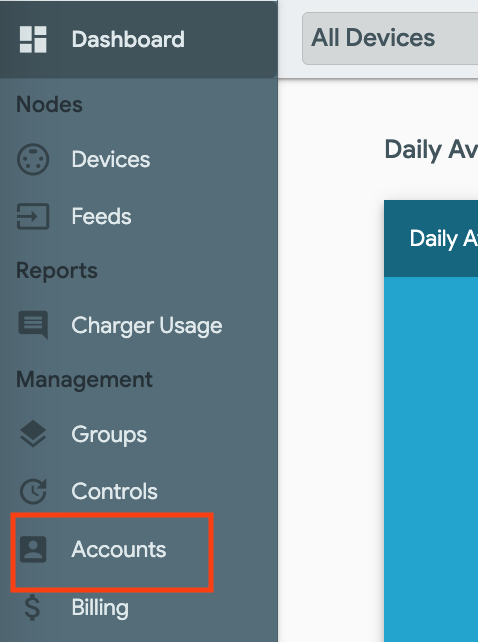Open the All Devices dropdown

pos(390,38)
